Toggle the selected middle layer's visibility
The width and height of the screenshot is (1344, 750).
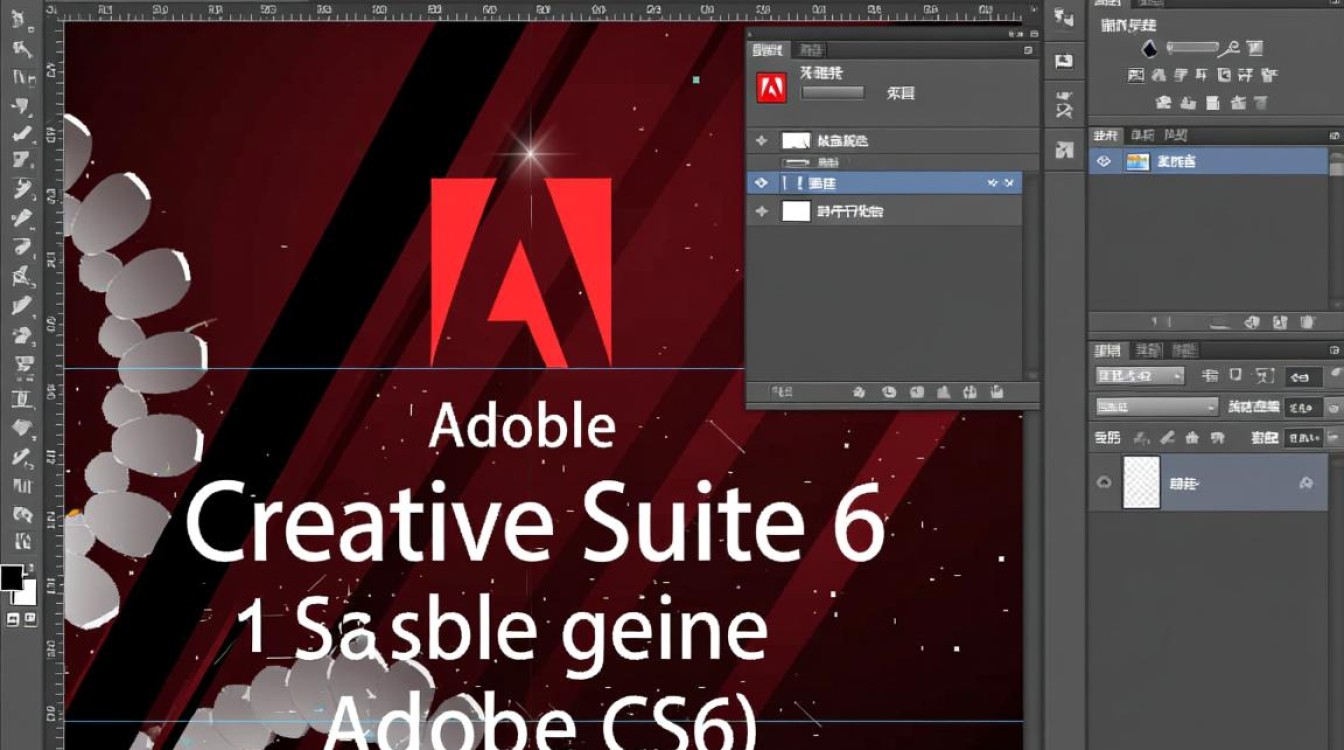coord(761,183)
